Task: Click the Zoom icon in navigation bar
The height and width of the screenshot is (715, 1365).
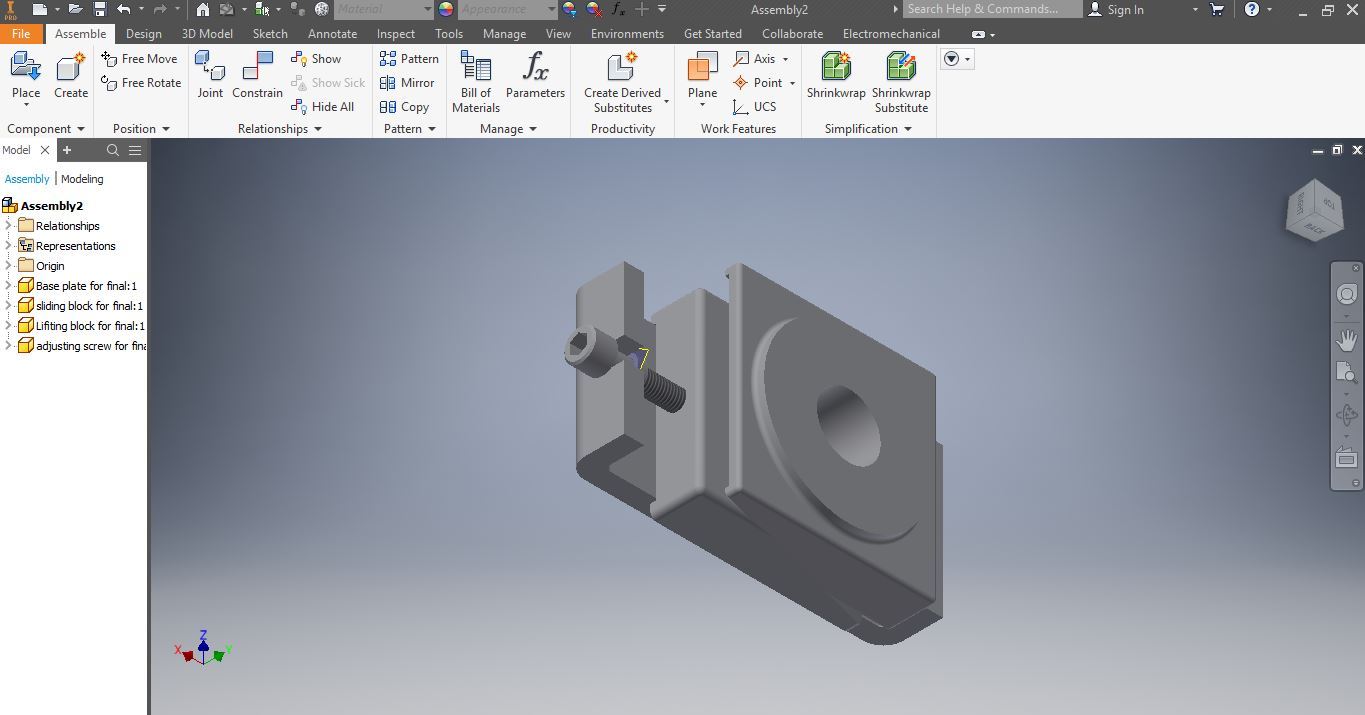Action: click(x=1346, y=372)
